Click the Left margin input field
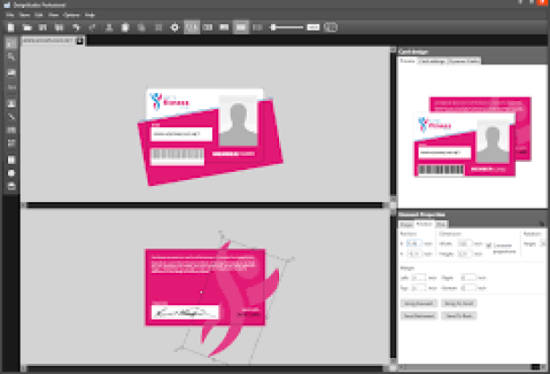The height and width of the screenshot is (374, 550). coord(418,278)
